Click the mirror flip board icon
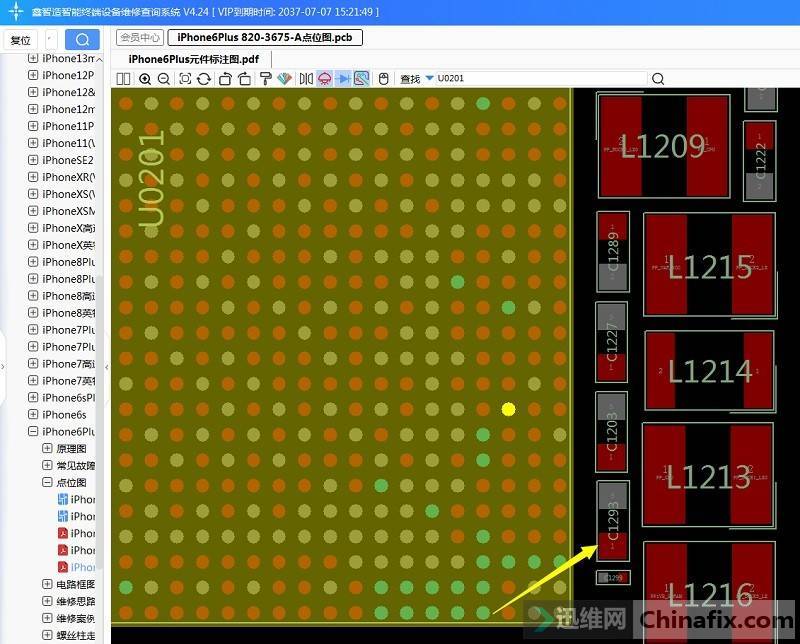 click(306, 79)
